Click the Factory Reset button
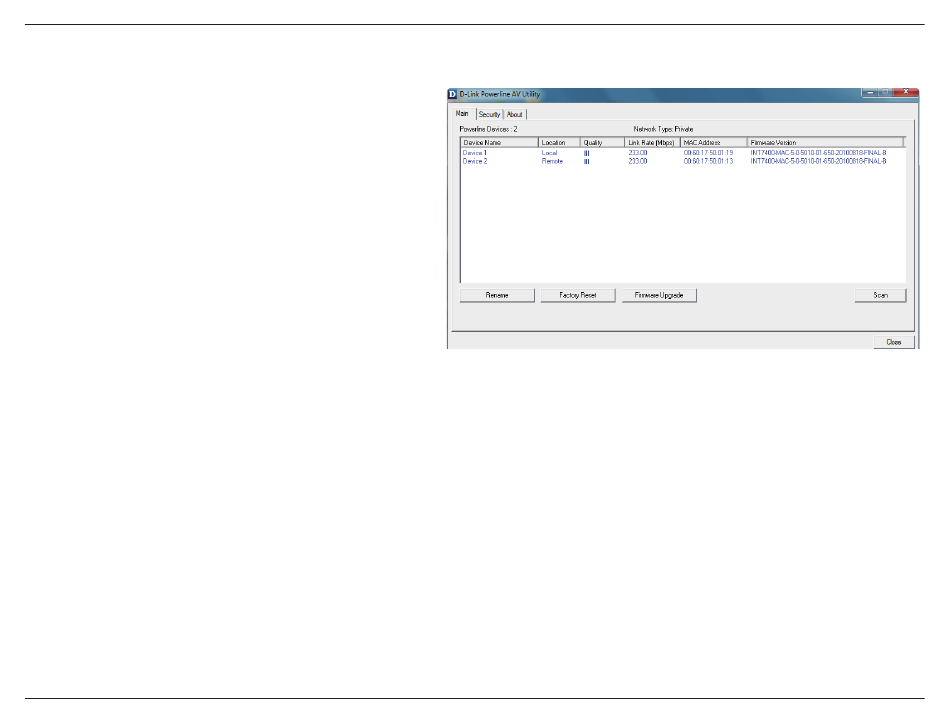This screenshot has width=950, height=725. click(577, 295)
